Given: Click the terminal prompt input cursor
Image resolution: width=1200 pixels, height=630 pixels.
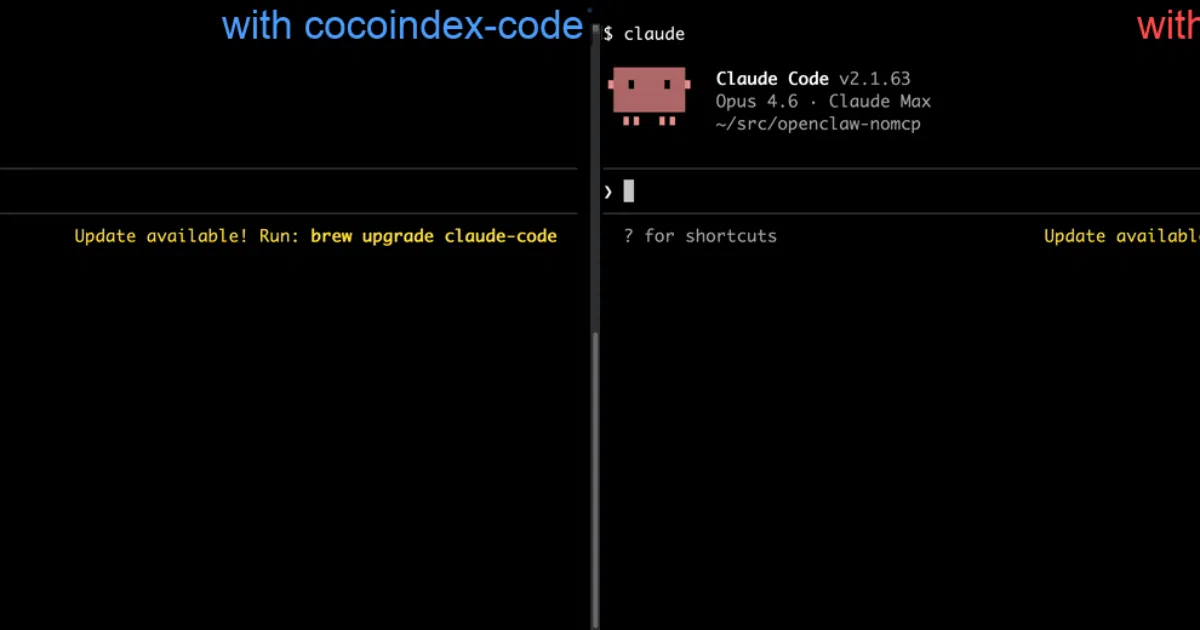Looking at the screenshot, I should pyautogui.click(x=629, y=191).
